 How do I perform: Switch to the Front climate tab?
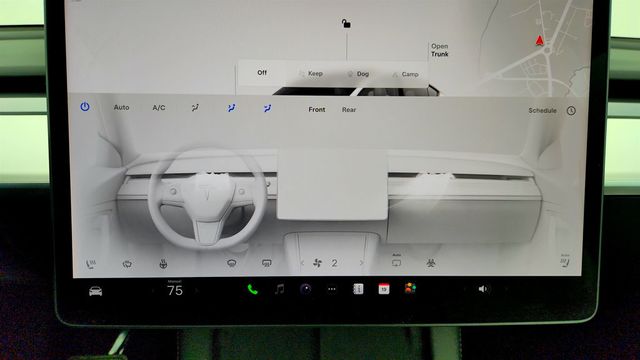click(x=317, y=109)
